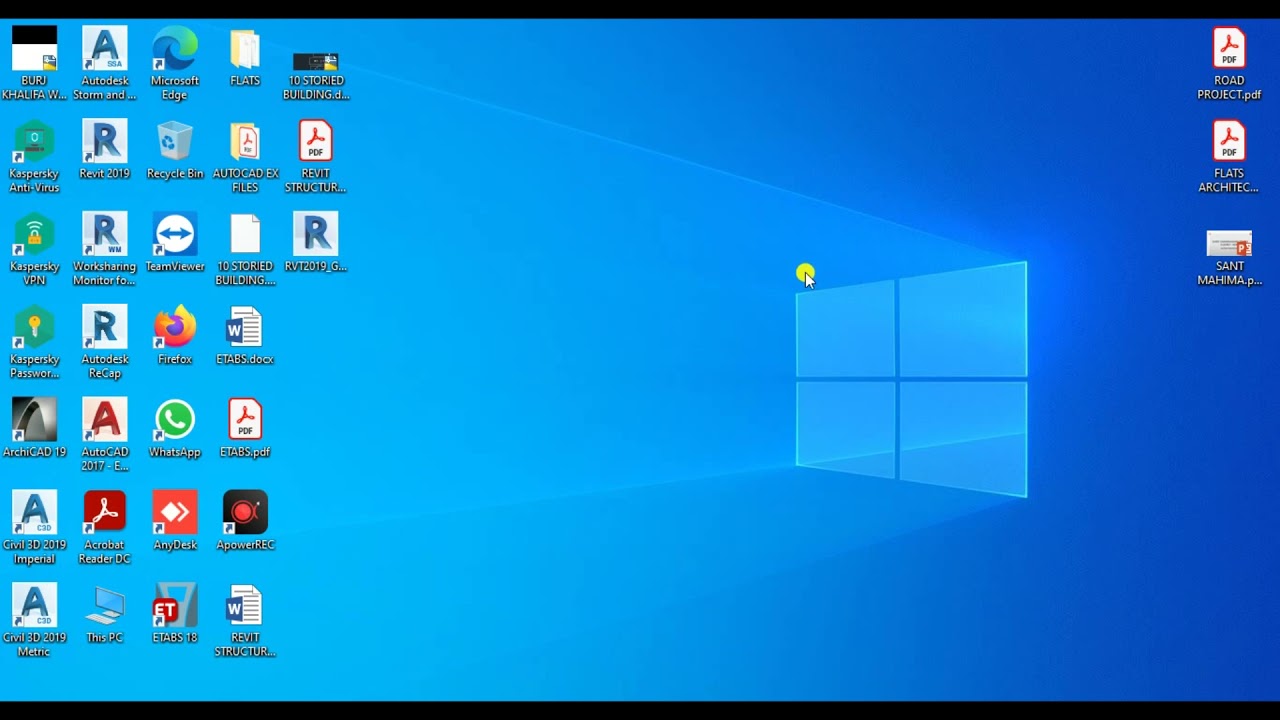
Task: Select REVIT STRUCTUR... Word document icon
Action: (x=245, y=621)
